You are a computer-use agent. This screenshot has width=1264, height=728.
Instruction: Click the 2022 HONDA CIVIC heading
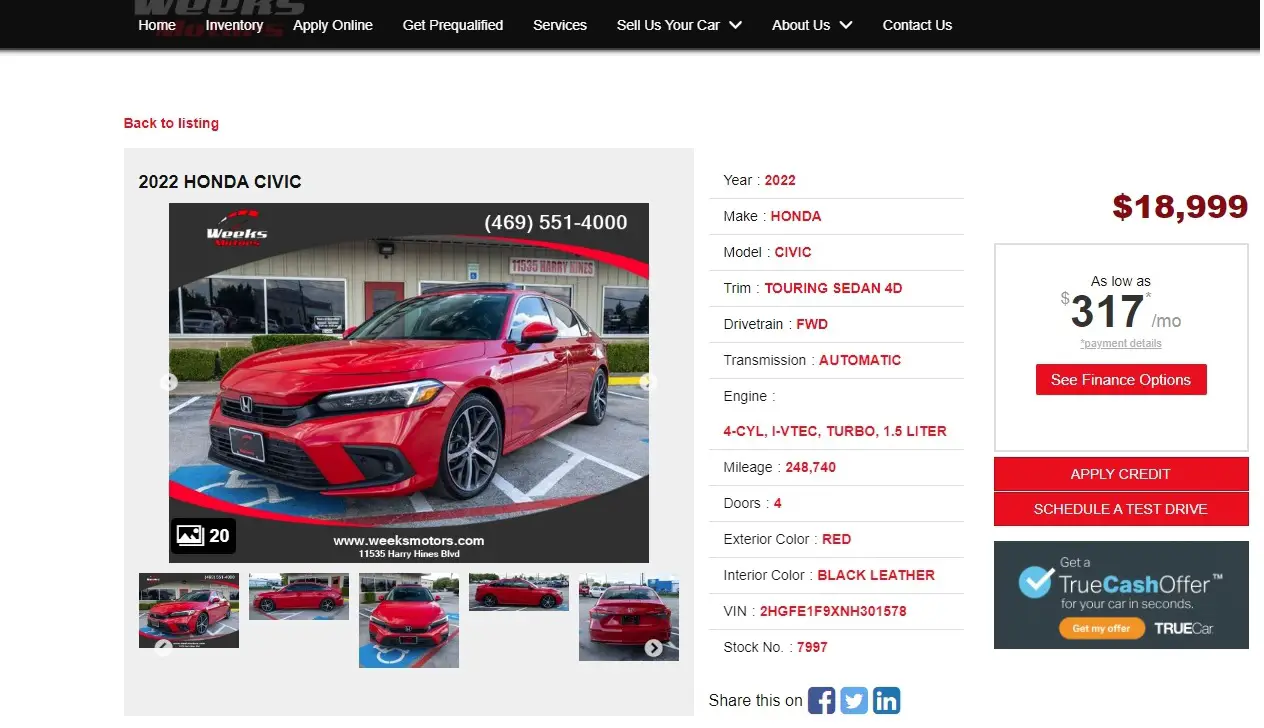[220, 182]
